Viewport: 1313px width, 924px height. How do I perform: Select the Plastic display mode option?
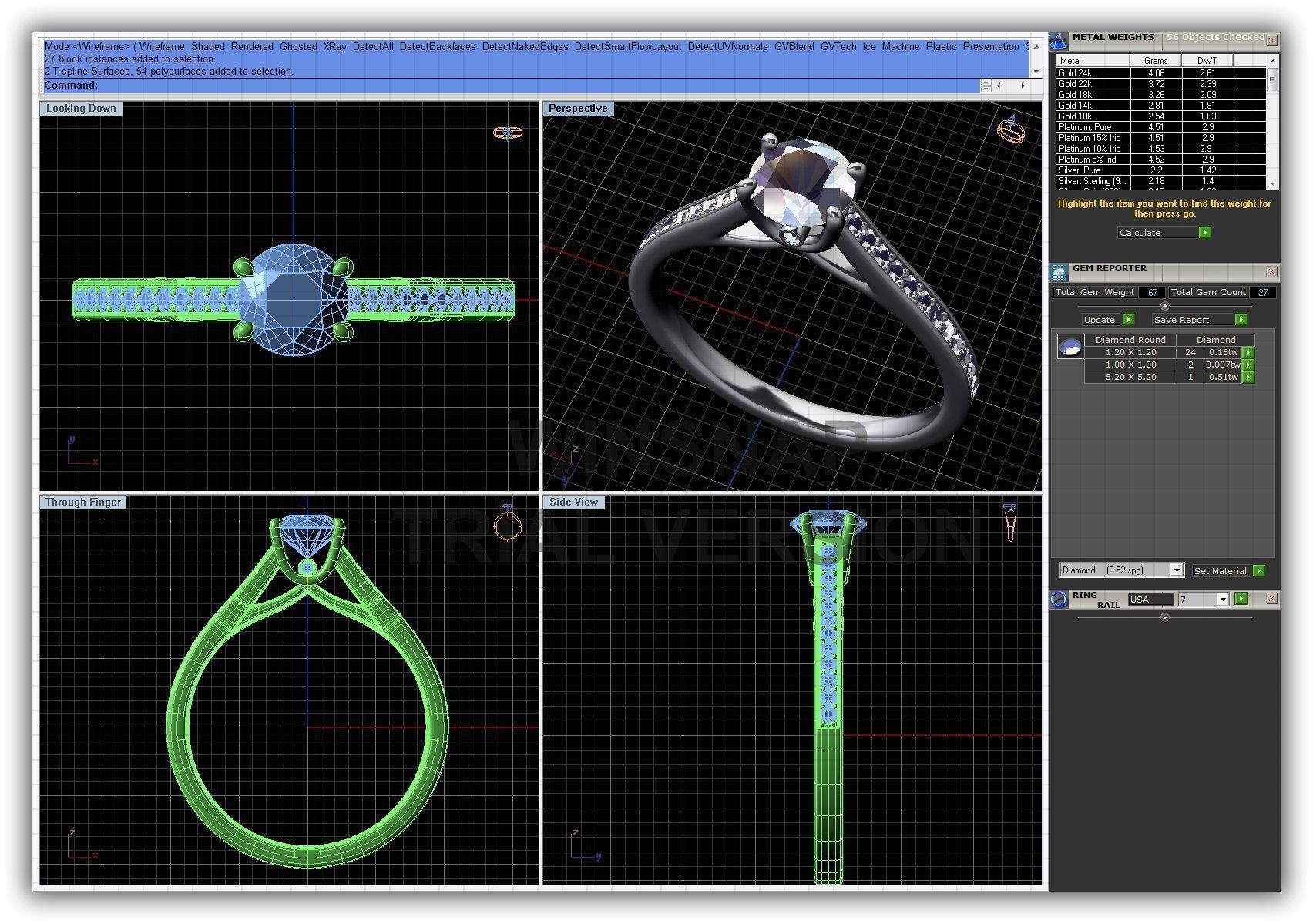tap(941, 46)
